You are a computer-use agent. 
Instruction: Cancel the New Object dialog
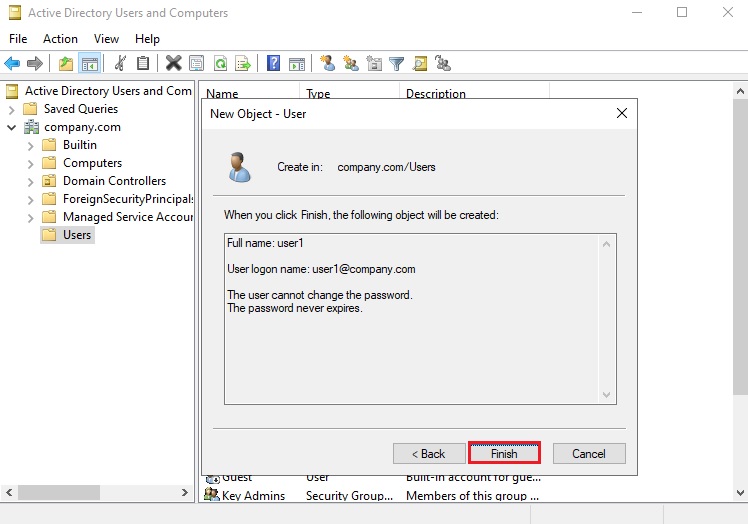[x=589, y=453]
